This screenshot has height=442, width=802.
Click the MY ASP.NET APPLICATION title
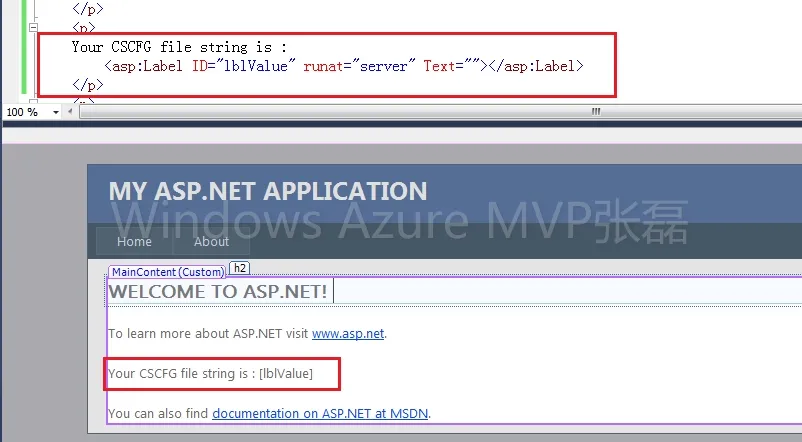pyautogui.click(x=268, y=191)
